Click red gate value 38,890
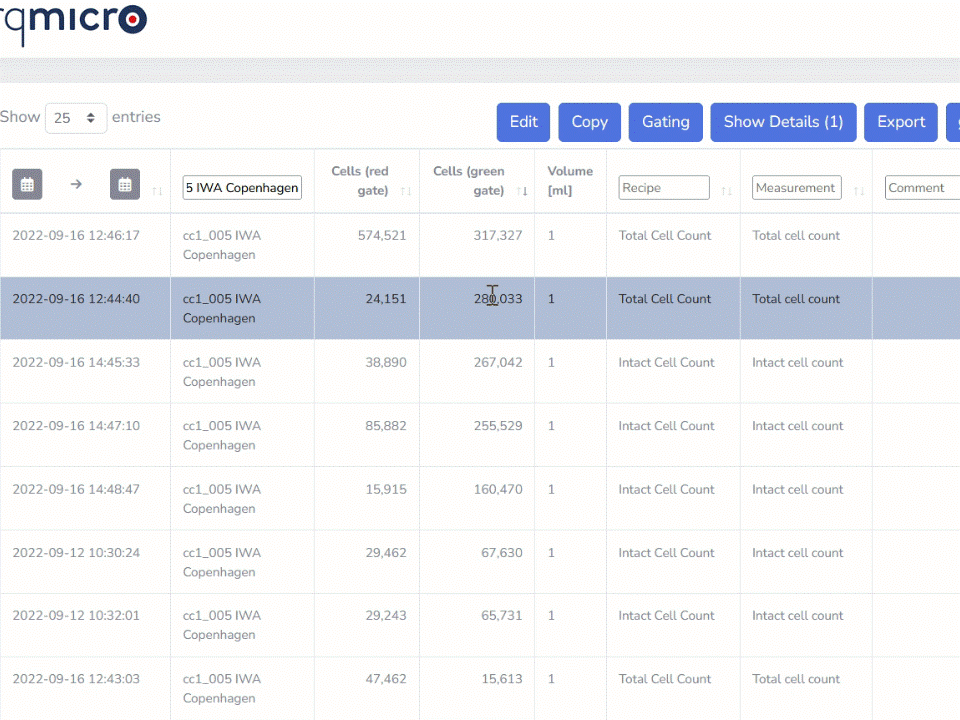Image resolution: width=960 pixels, height=720 pixels. click(386, 362)
